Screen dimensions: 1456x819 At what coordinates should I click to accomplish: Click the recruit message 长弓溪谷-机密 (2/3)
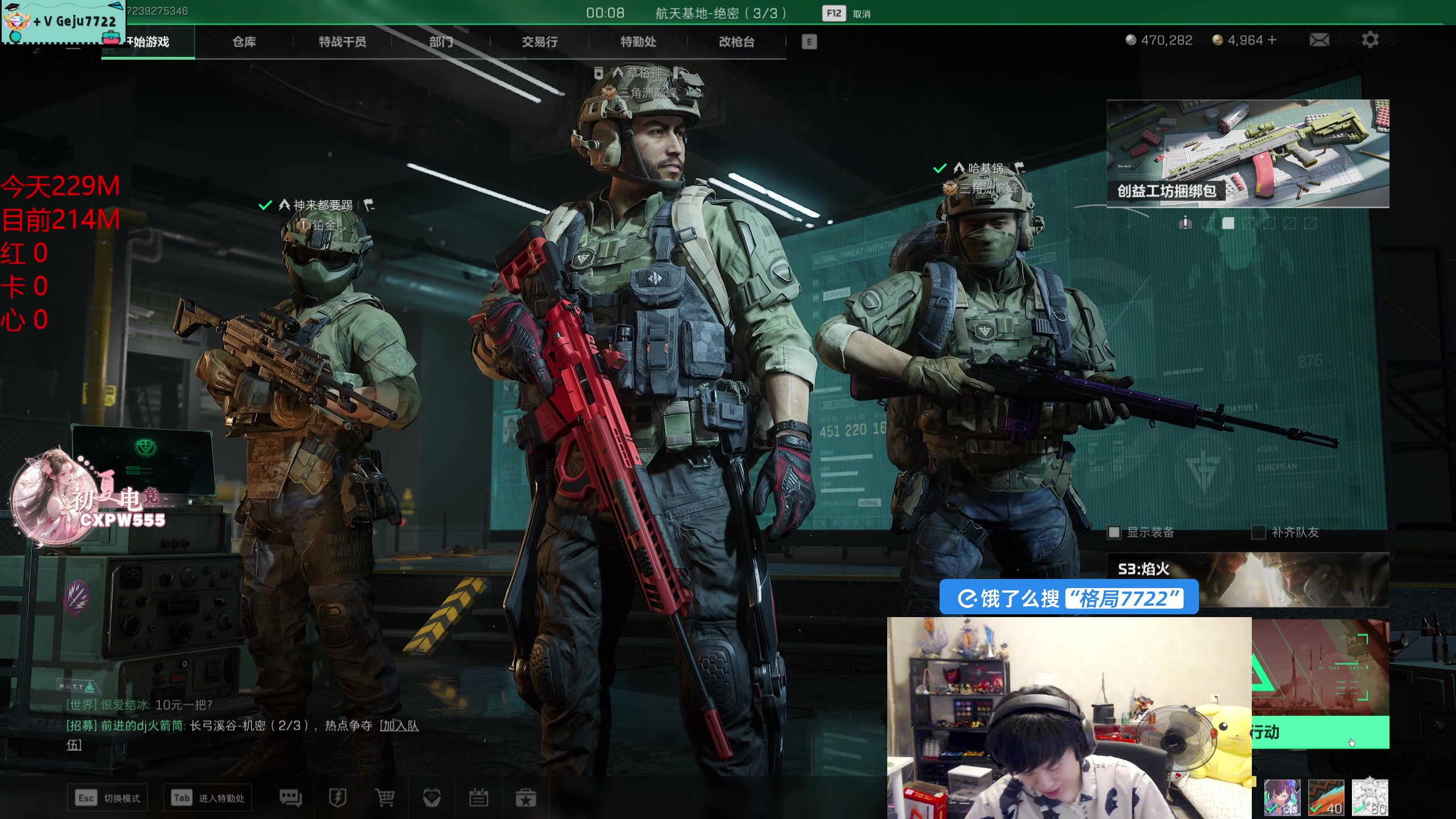coord(249,725)
